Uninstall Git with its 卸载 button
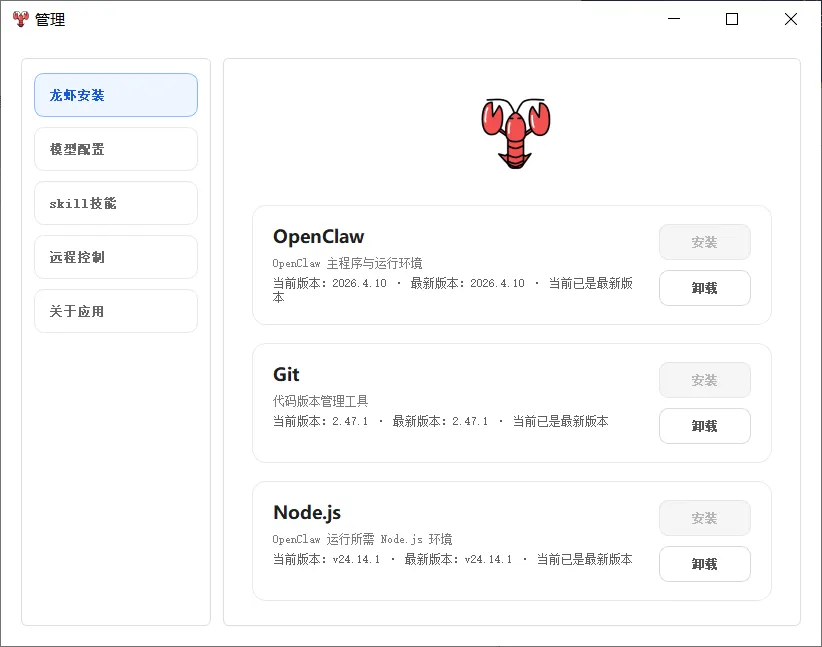Viewport: 822px width, 647px height. click(x=705, y=426)
